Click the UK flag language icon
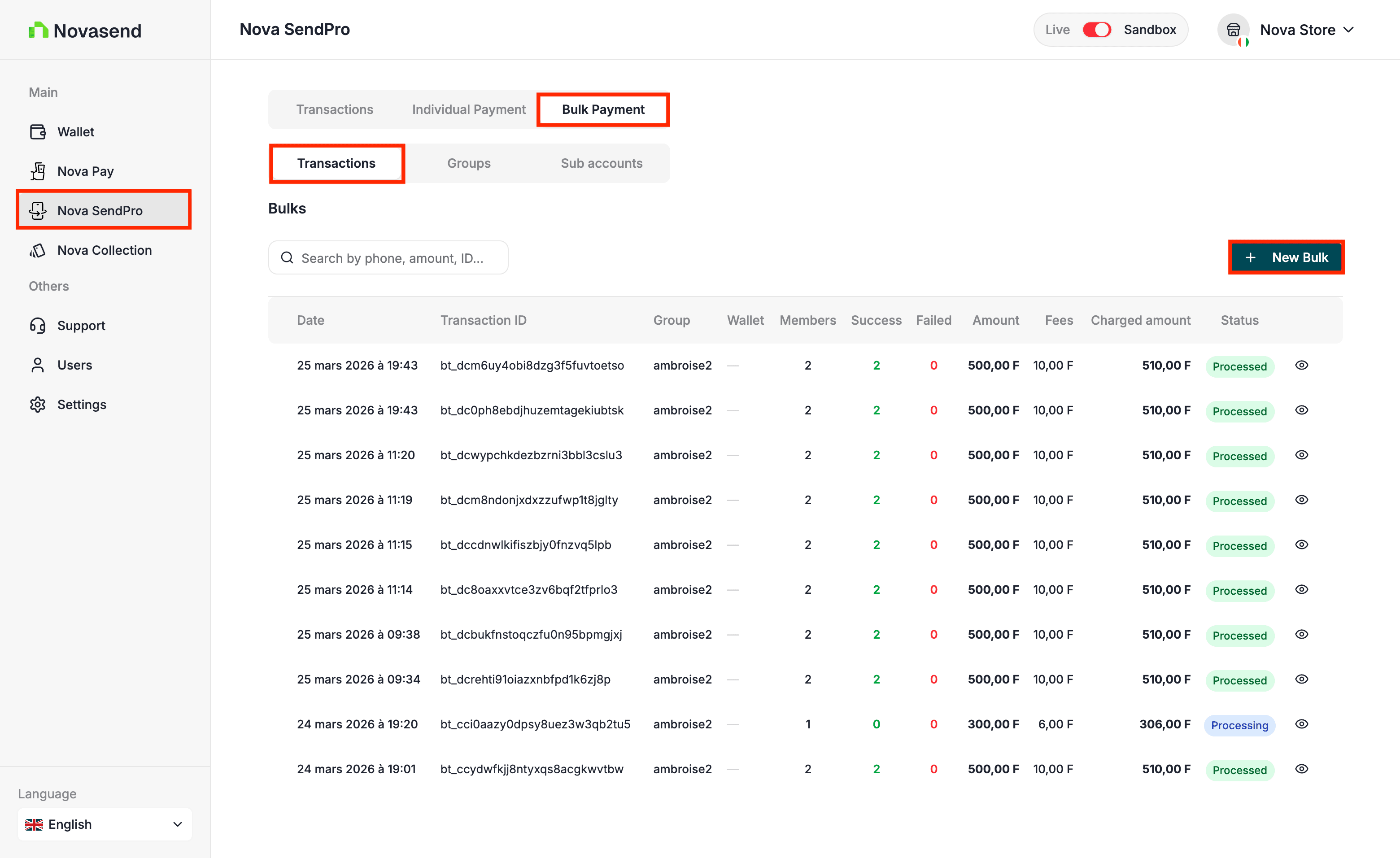 tap(34, 824)
